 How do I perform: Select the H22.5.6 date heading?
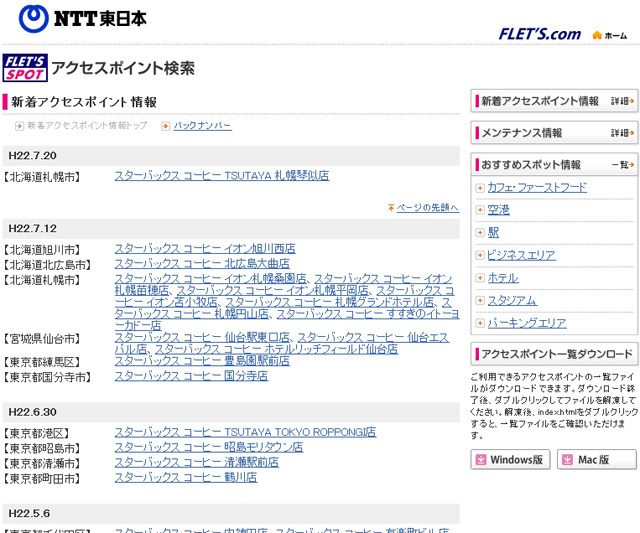tap(29, 513)
